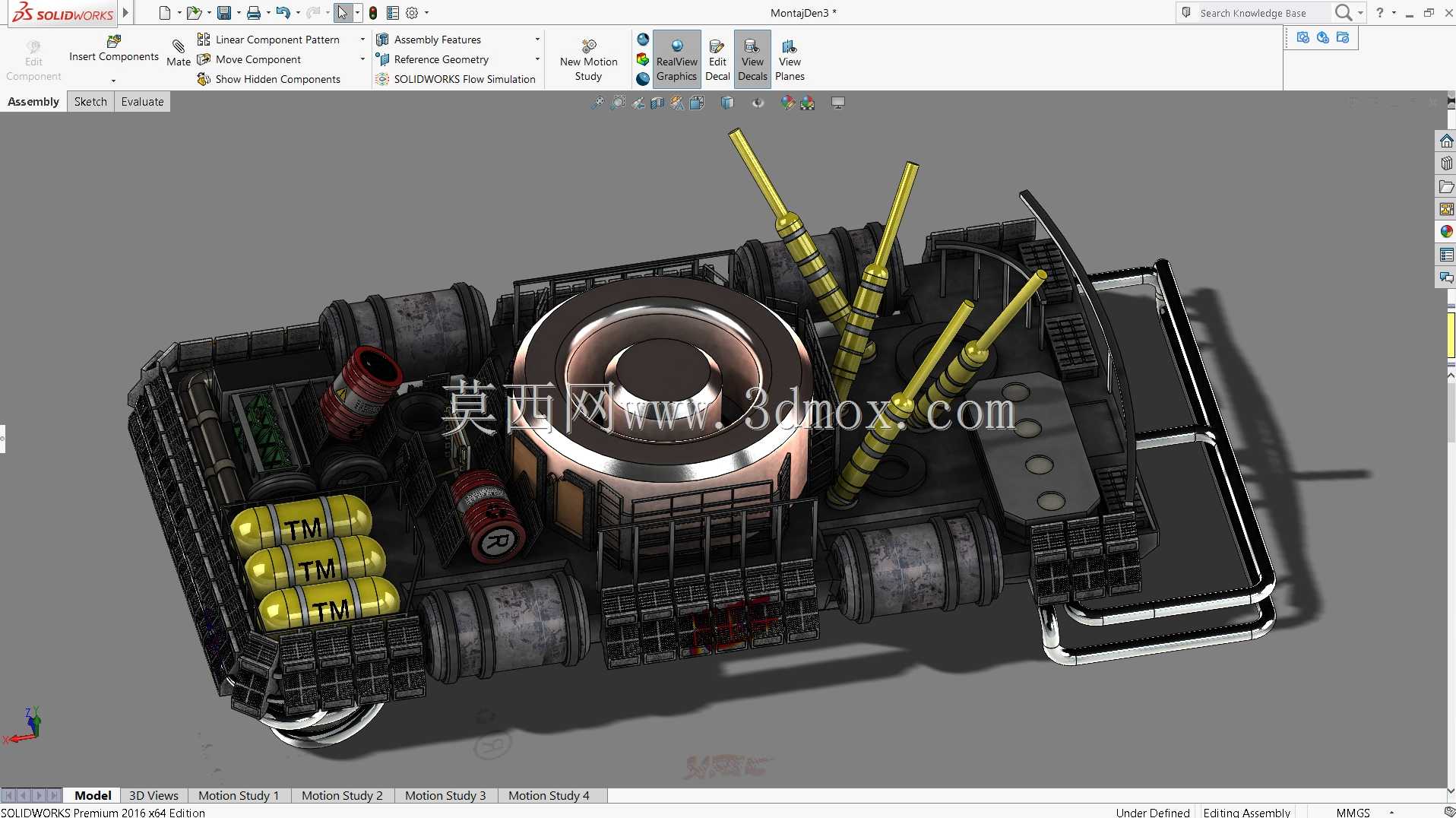Switch to the Sketch ribbon tab
Screen dimensions: 1456x818
(x=90, y=102)
